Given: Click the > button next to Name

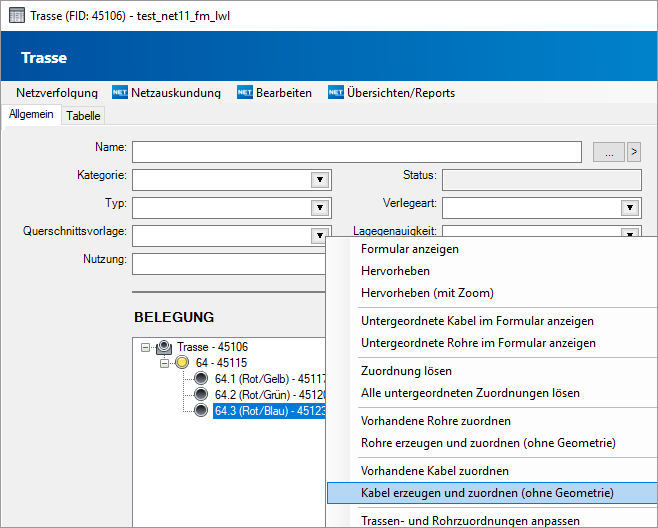Looking at the screenshot, I should (634, 152).
